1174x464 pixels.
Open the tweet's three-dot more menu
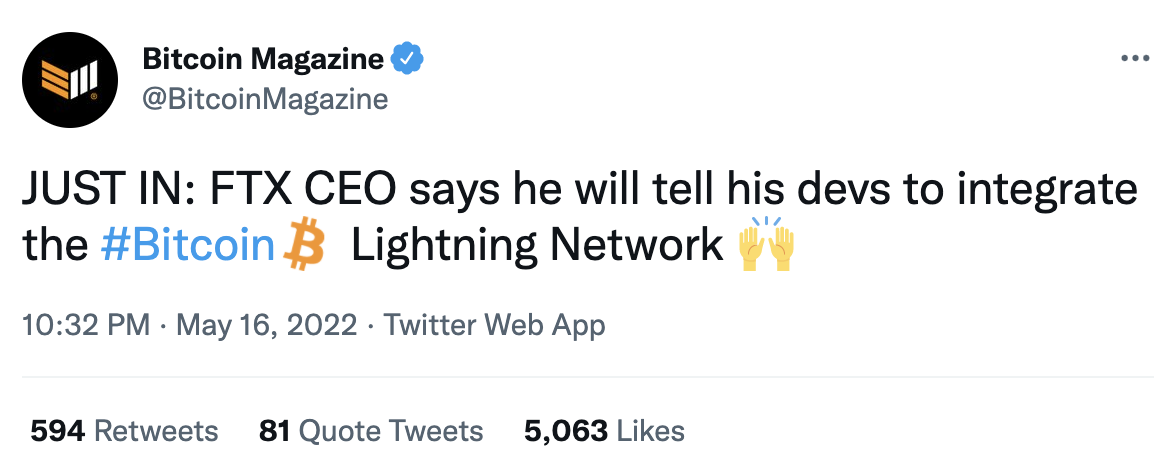pyautogui.click(x=1135, y=59)
